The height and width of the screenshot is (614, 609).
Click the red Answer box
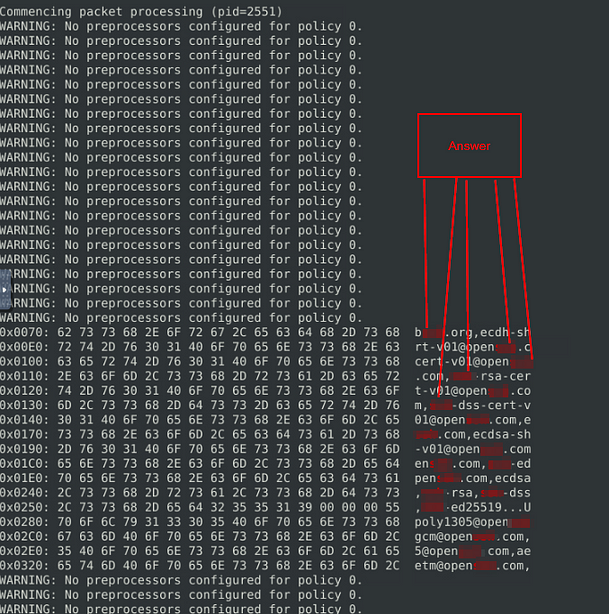click(x=469, y=146)
